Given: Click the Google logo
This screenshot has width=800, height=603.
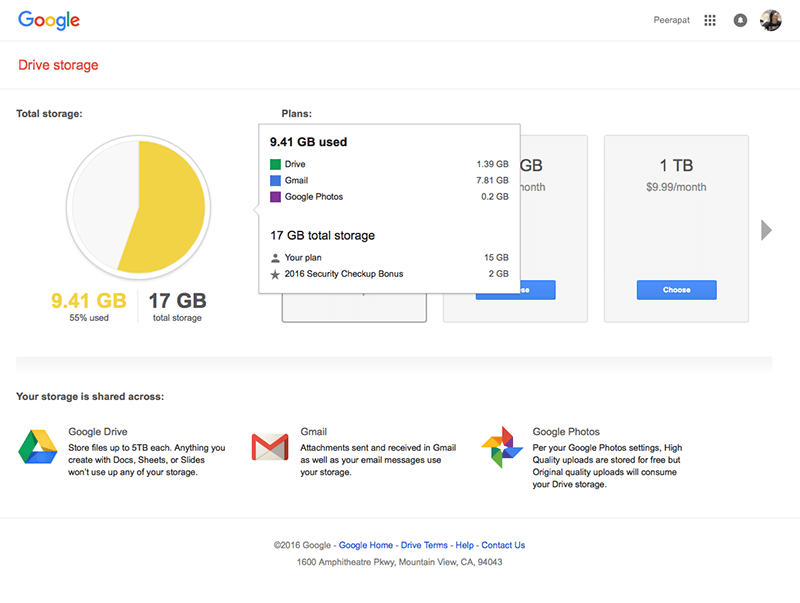Looking at the screenshot, I should tap(49, 20).
